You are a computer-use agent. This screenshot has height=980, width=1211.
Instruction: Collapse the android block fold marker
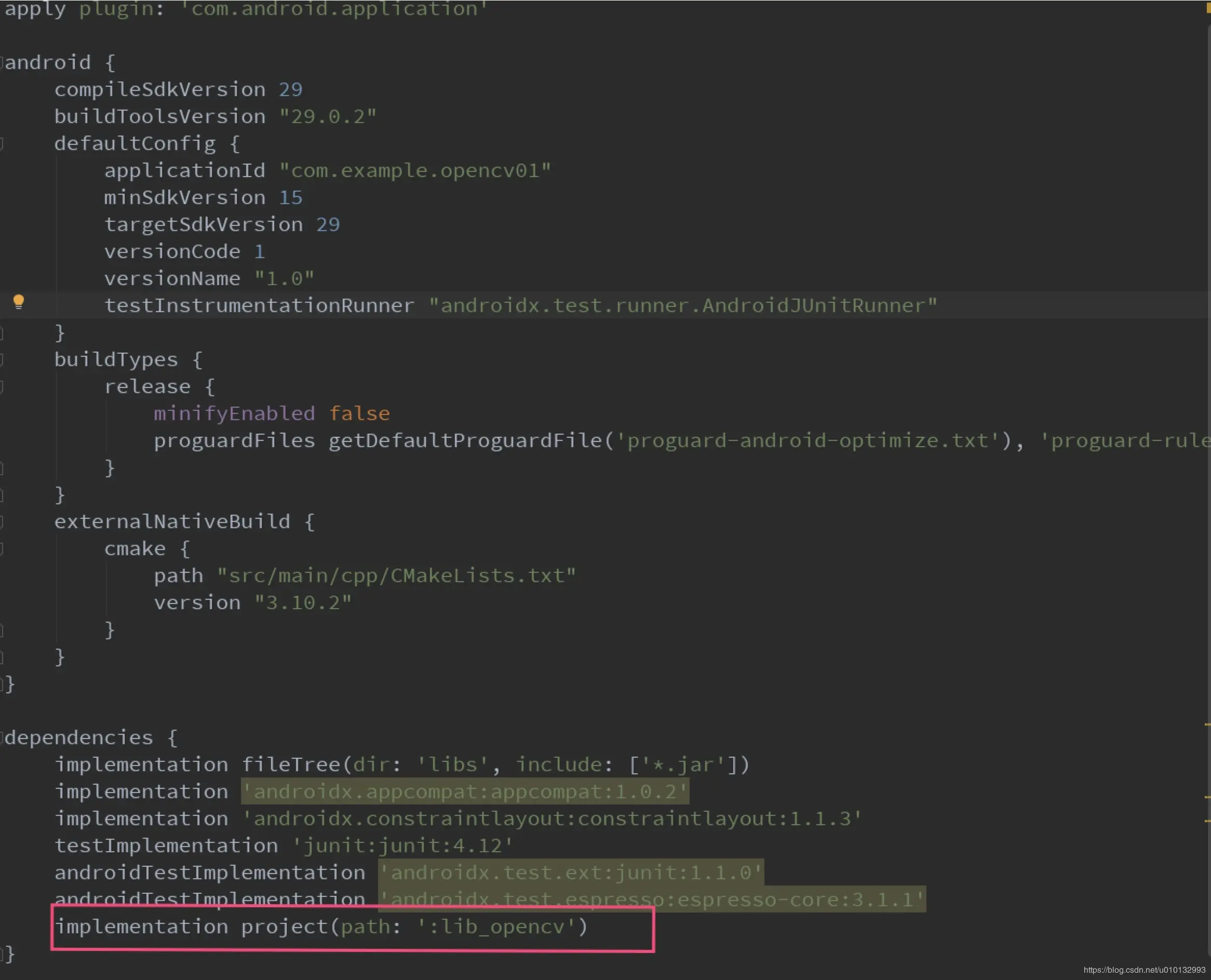2,62
